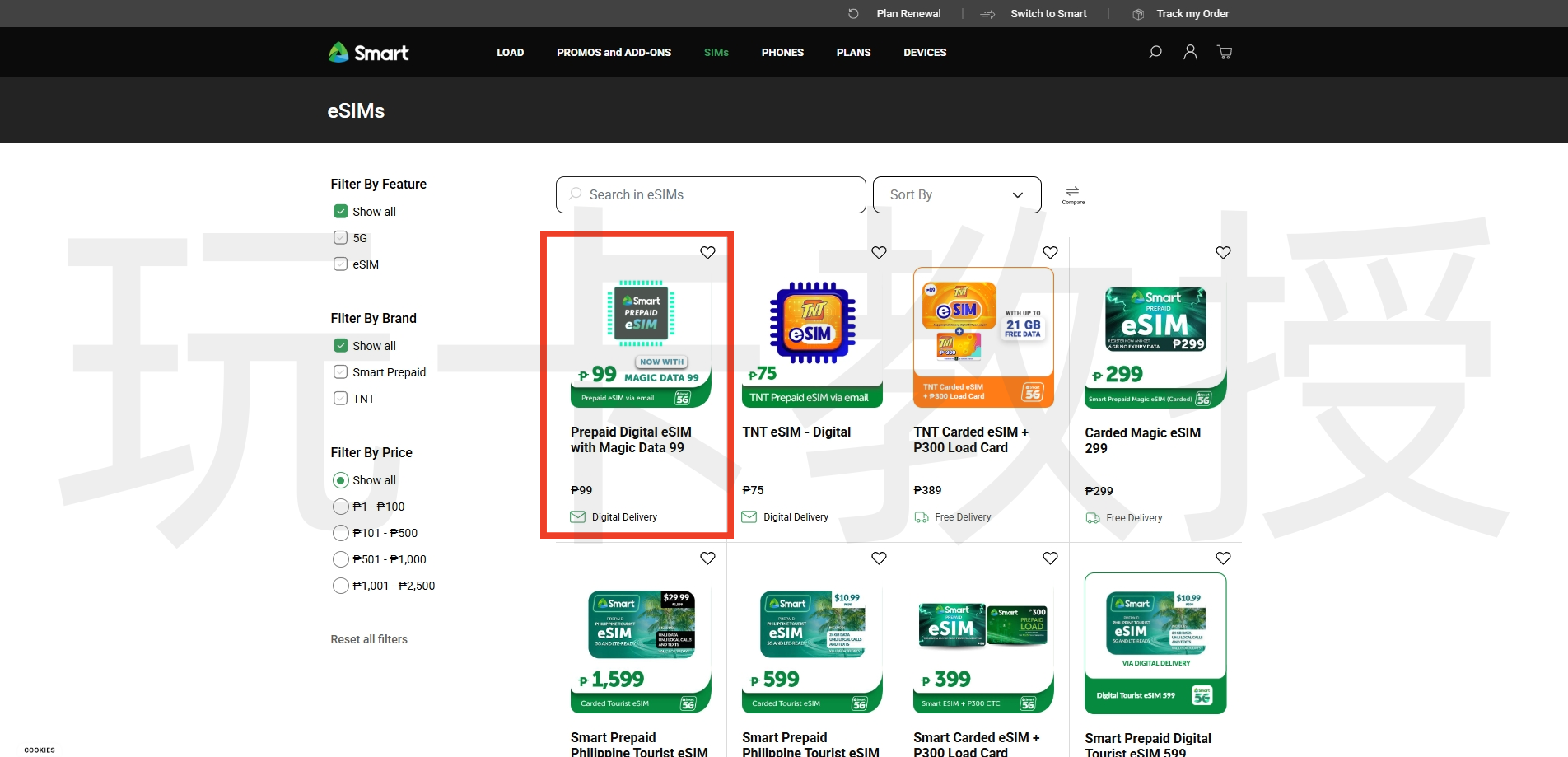Select the ₱1 - ₱100 price range
The height and width of the screenshot is (757, 1568).
[341, 507]
